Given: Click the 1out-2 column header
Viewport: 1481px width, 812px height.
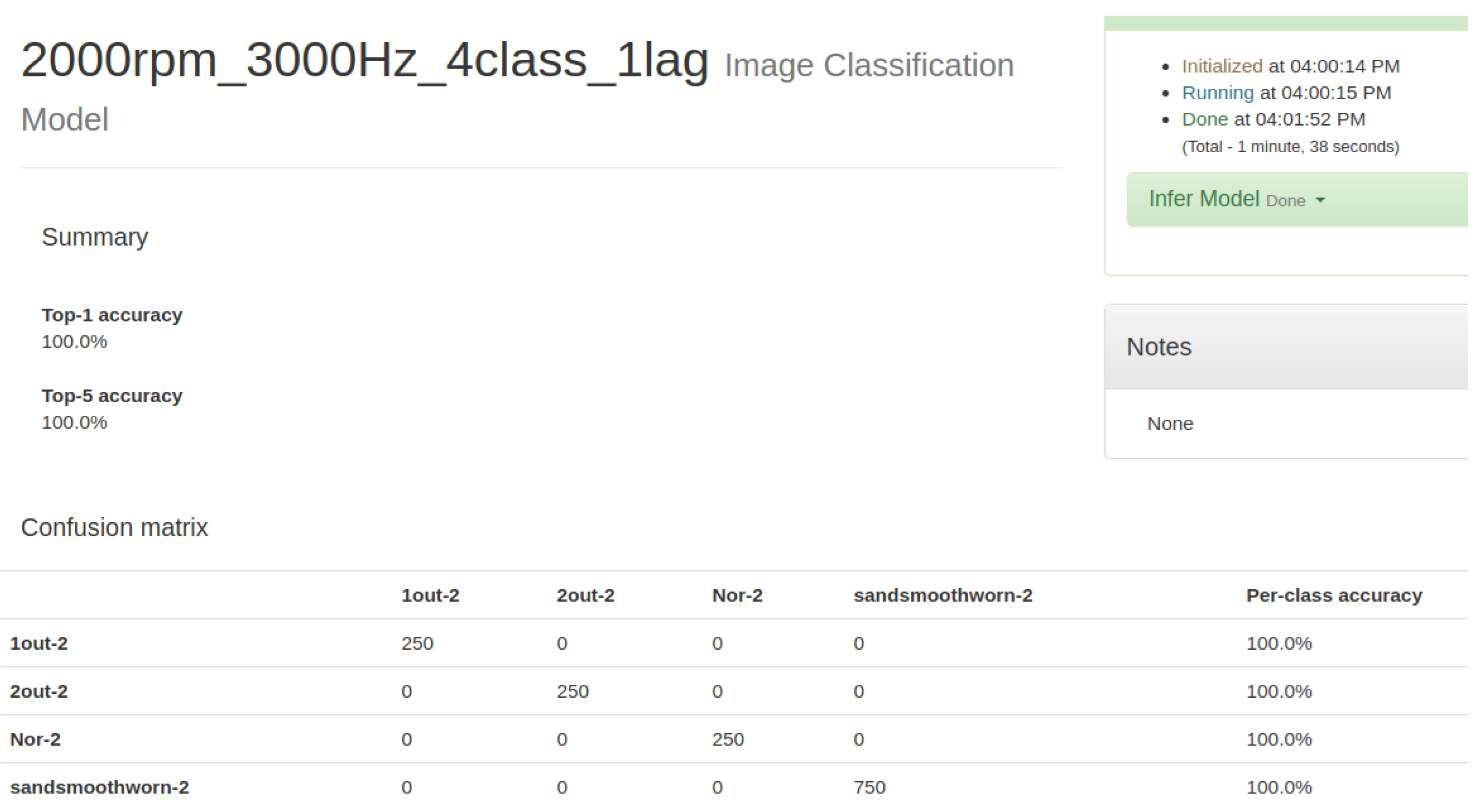Looking at the screenshot, I should [430, 595].
